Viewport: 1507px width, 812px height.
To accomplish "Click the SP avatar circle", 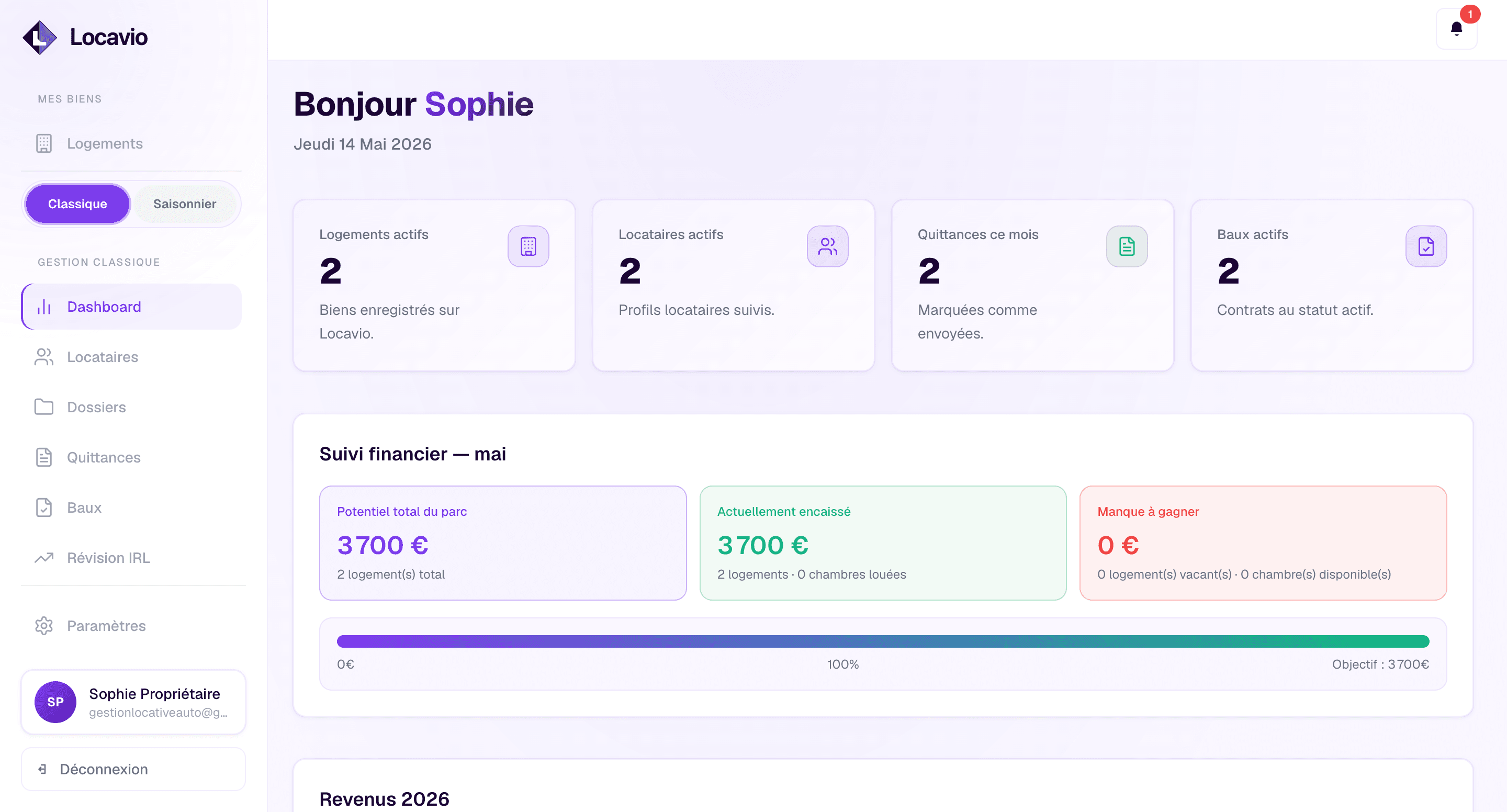I will 55,702.
